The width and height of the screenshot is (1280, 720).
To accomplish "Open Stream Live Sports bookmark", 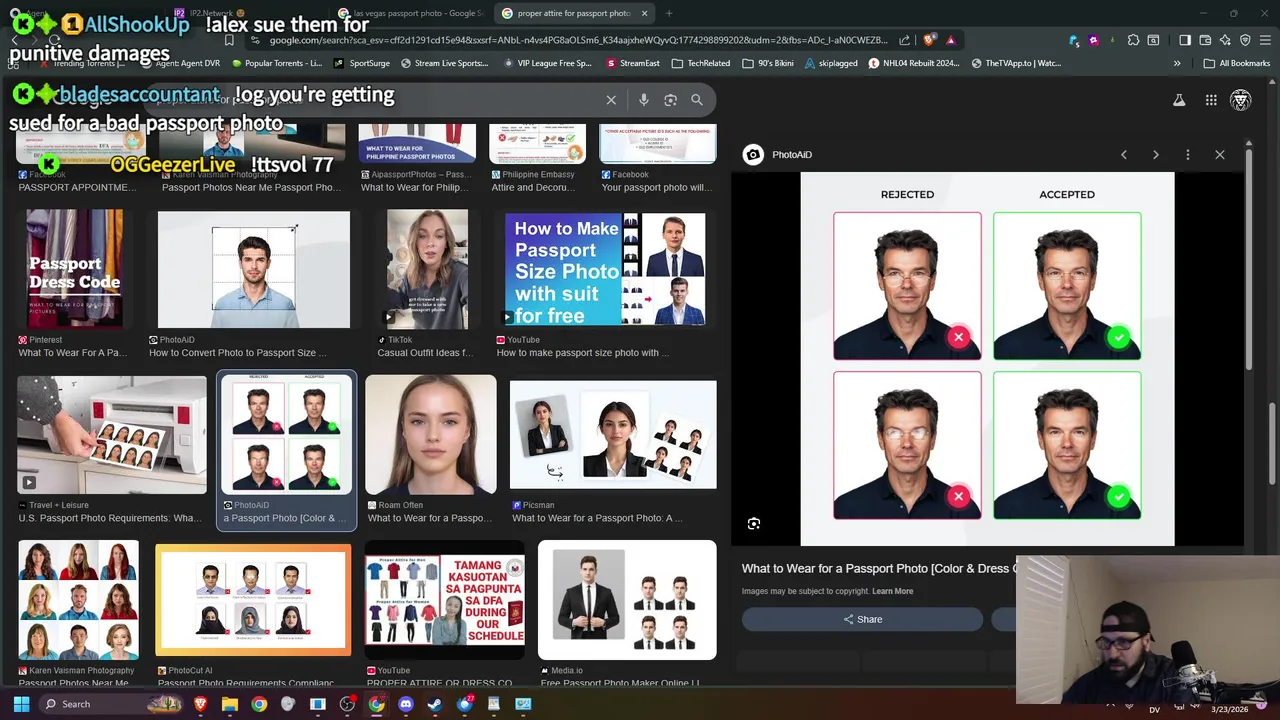I will [444, 63].
